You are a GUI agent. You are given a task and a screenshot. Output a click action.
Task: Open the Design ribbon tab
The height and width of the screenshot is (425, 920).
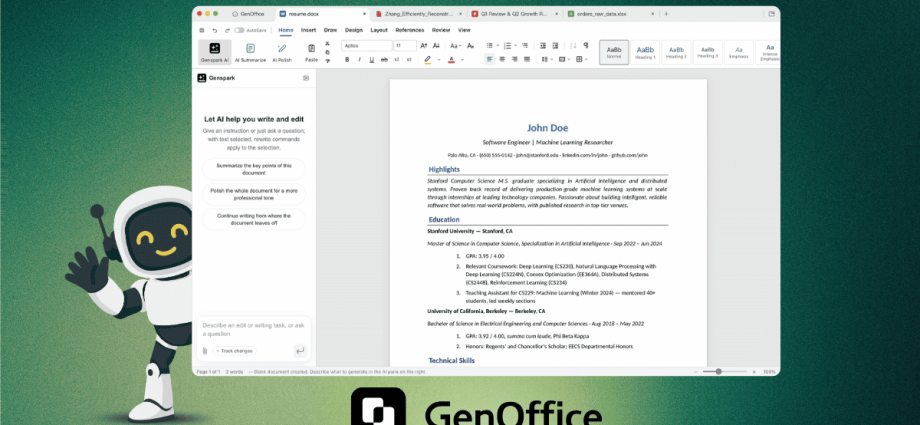pyautogui.click(x=354, y=30)
